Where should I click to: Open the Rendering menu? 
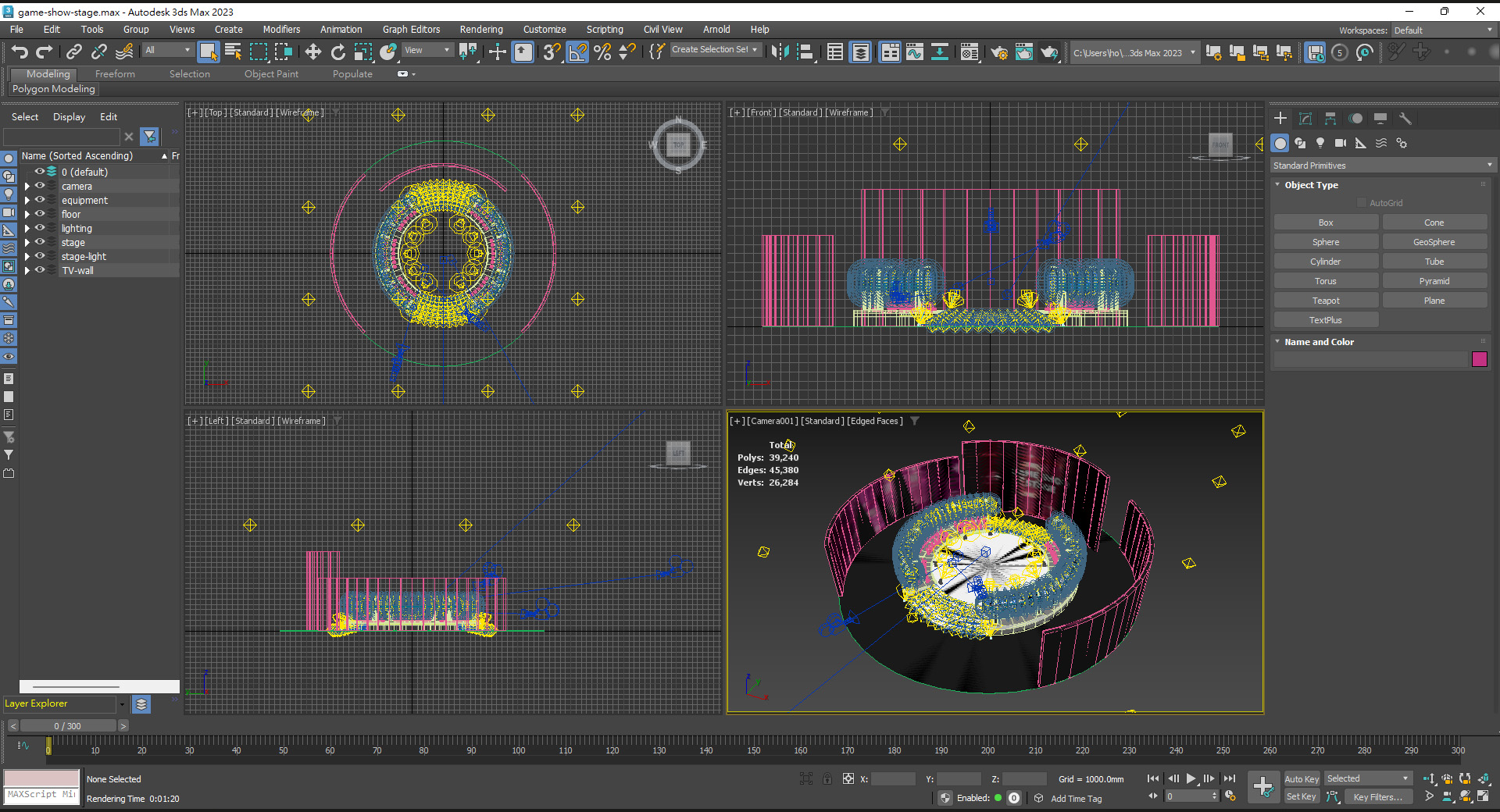coord(480,30)
